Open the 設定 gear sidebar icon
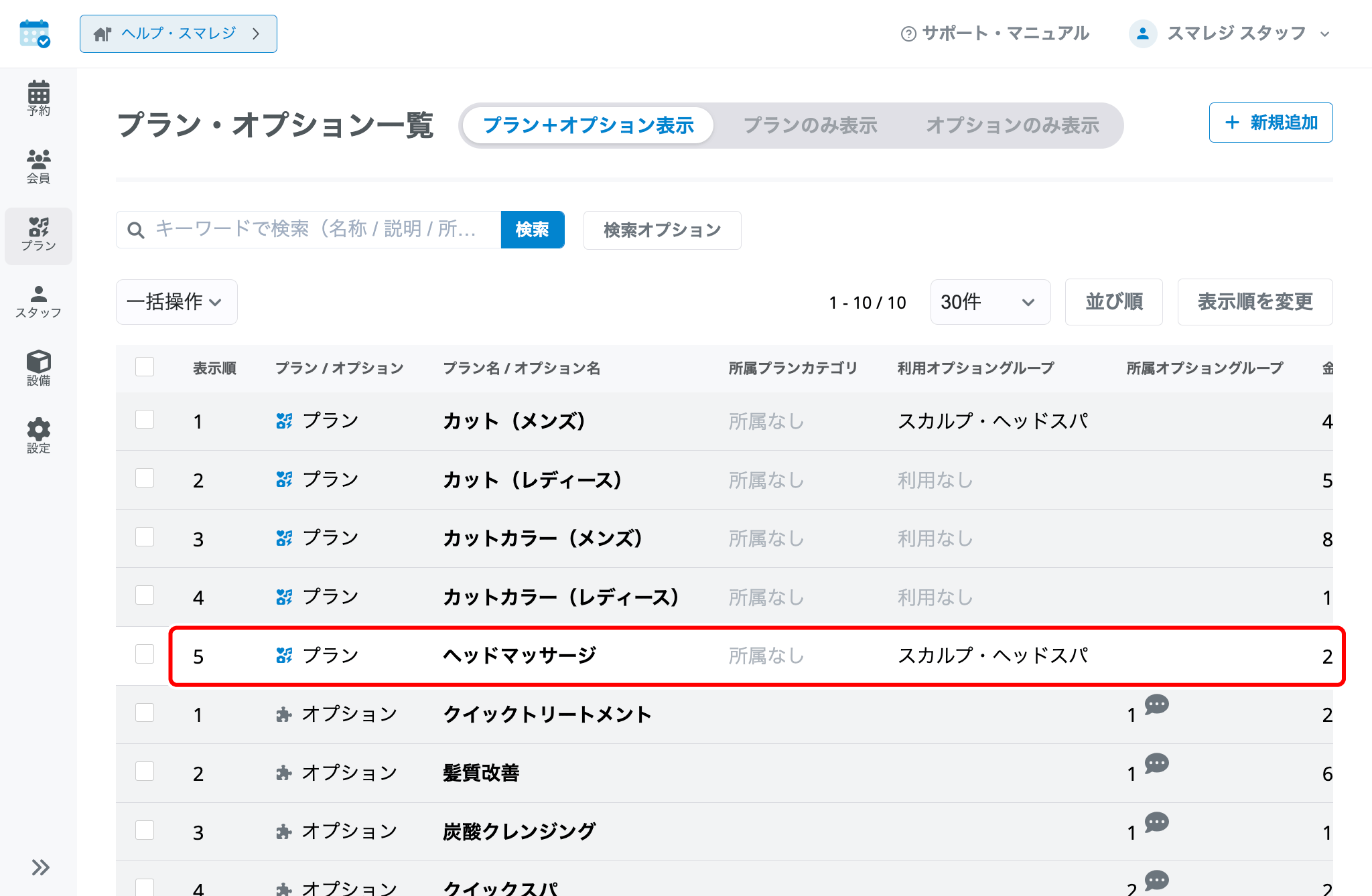The height and width of the screenshot is (896, 1372). tap(38, 436)
